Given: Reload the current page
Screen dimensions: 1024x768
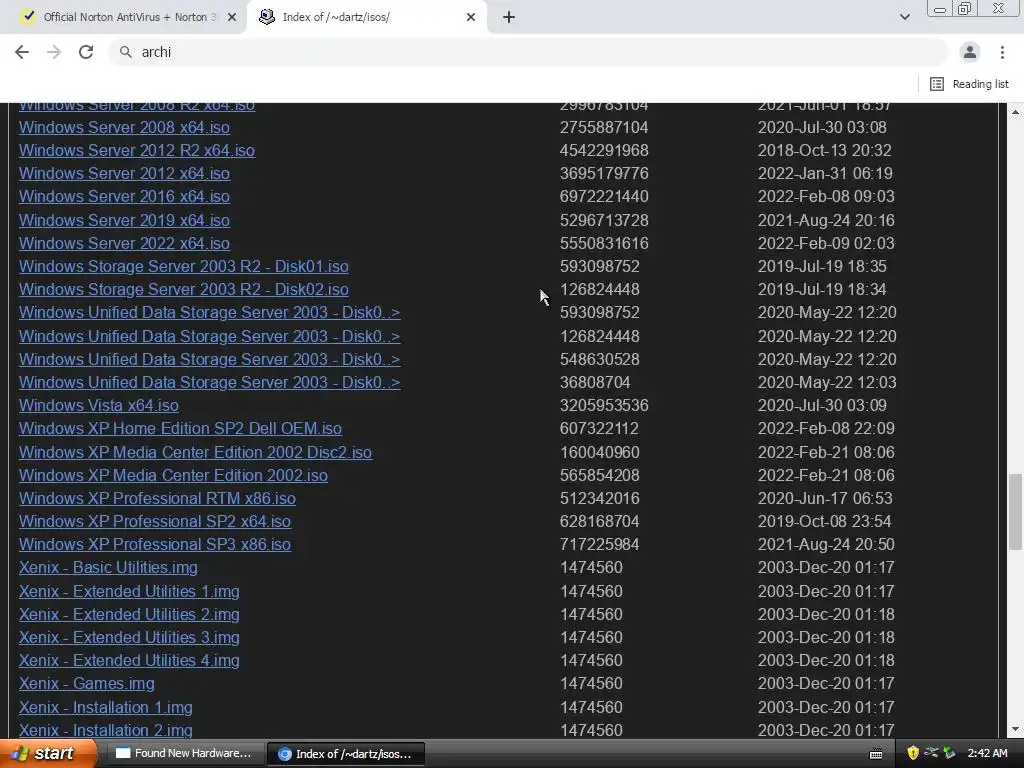Looking at the screenshot, I should 86,52.
